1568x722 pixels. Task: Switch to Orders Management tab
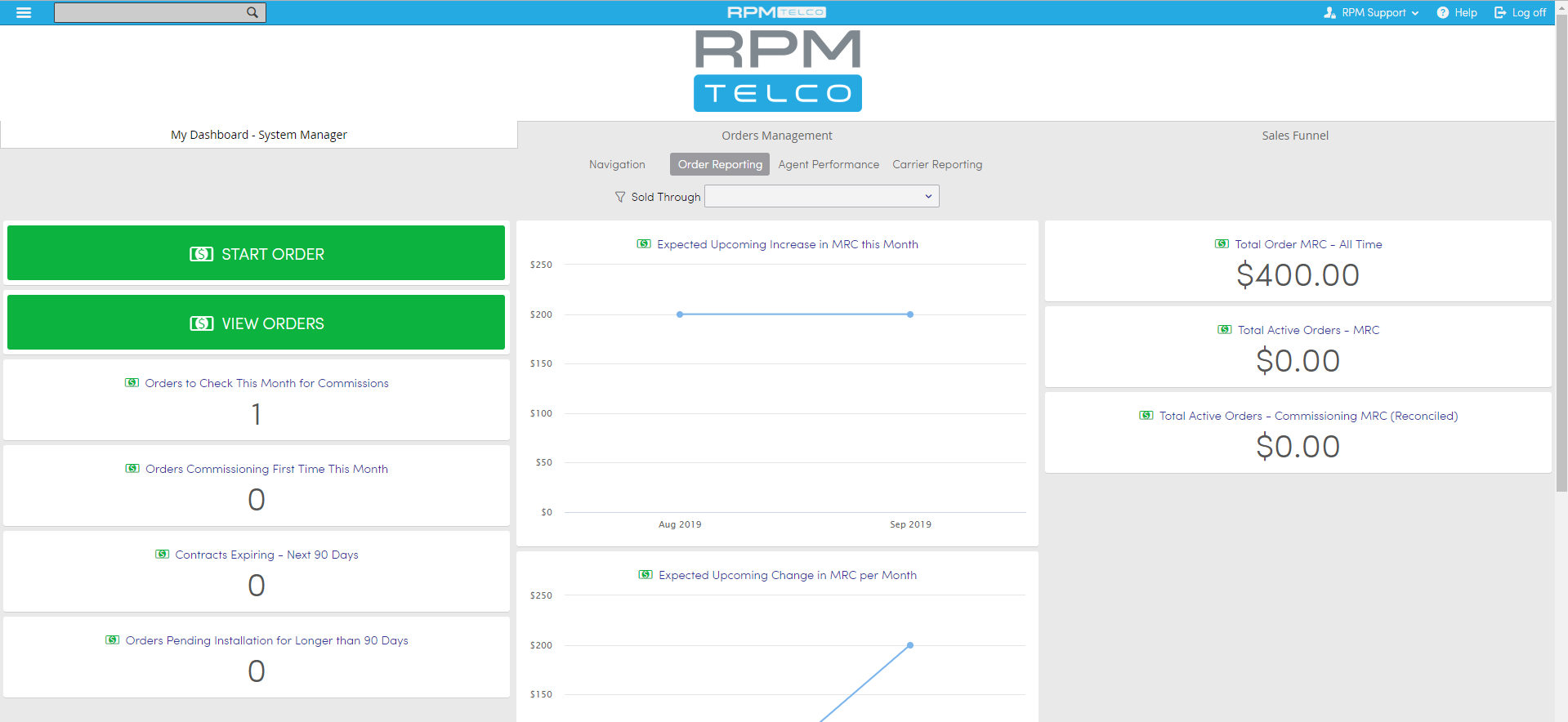[777, 136]
